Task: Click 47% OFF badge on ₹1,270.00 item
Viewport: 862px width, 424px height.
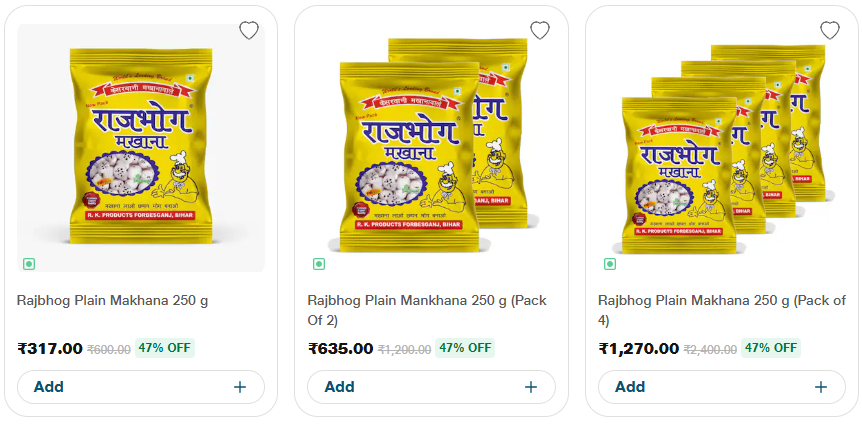Action: [770, 348]
